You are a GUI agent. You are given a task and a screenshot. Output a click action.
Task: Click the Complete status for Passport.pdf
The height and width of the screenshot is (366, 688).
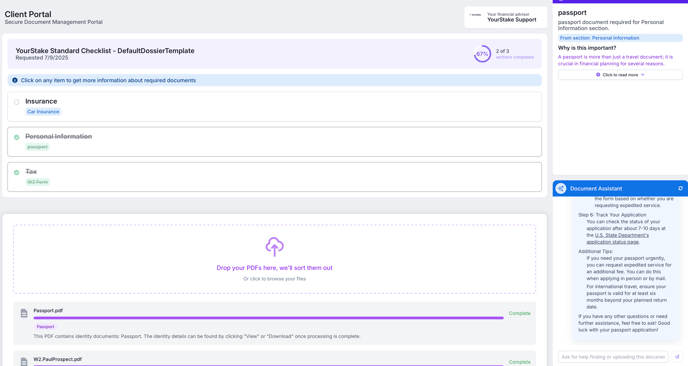(520, 313)
